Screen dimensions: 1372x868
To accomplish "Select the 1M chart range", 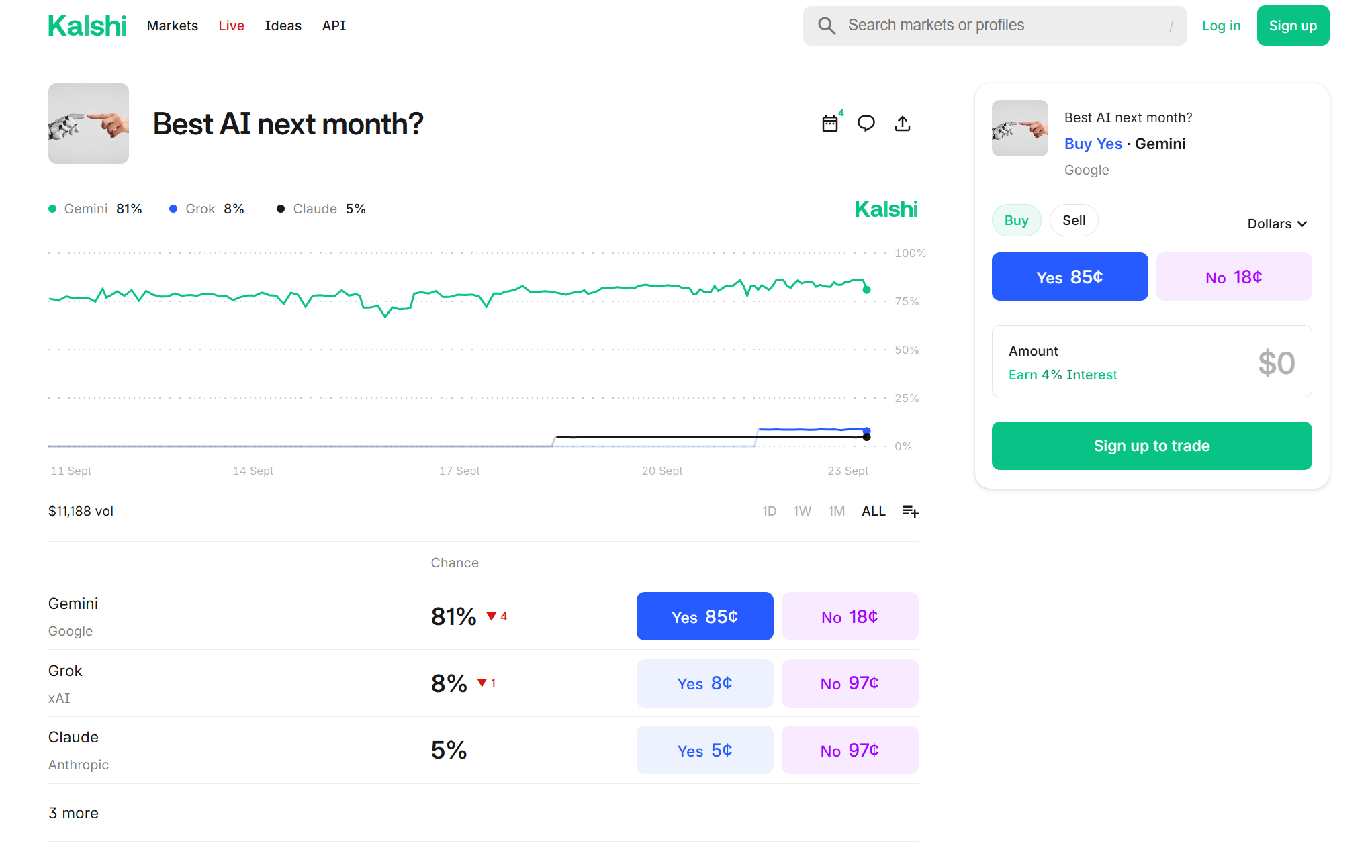I will coord(836,512).
